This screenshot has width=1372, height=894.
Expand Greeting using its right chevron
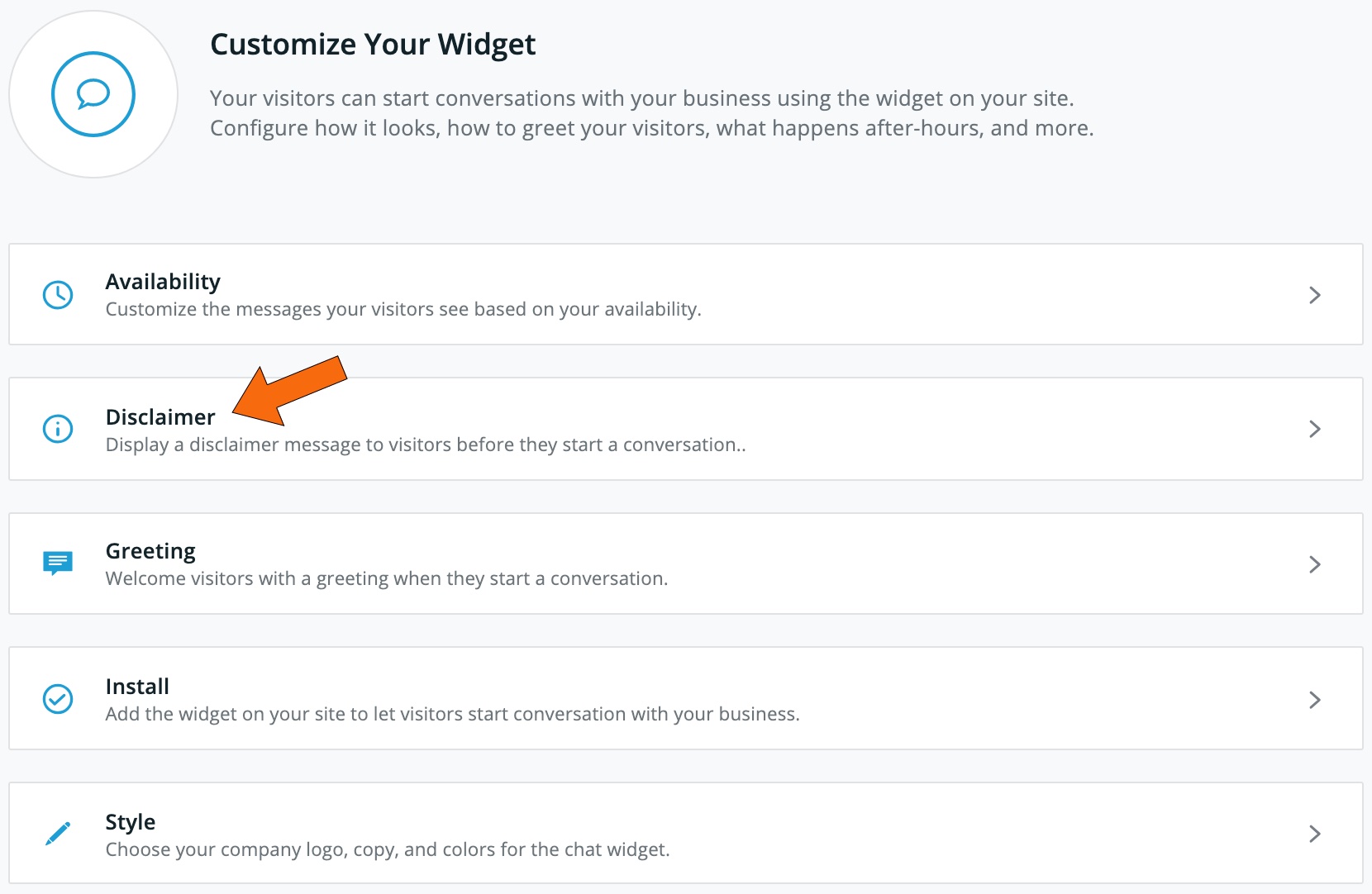click(x=1315, y=564)
